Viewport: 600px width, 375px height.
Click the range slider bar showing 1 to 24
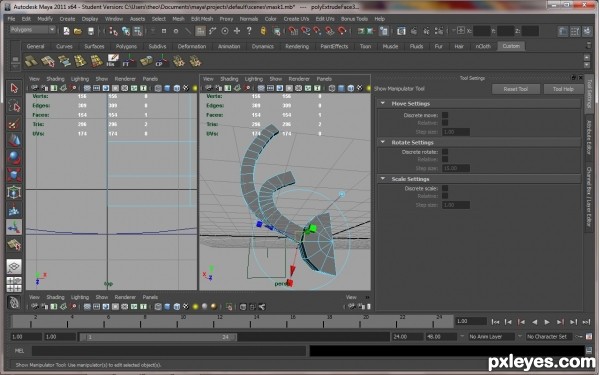[x=158, y=337]
